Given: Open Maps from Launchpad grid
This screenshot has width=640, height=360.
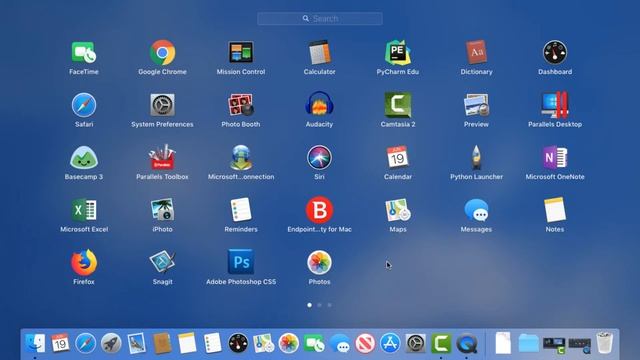Looking at the screenshot, I should tap(398, 210).
